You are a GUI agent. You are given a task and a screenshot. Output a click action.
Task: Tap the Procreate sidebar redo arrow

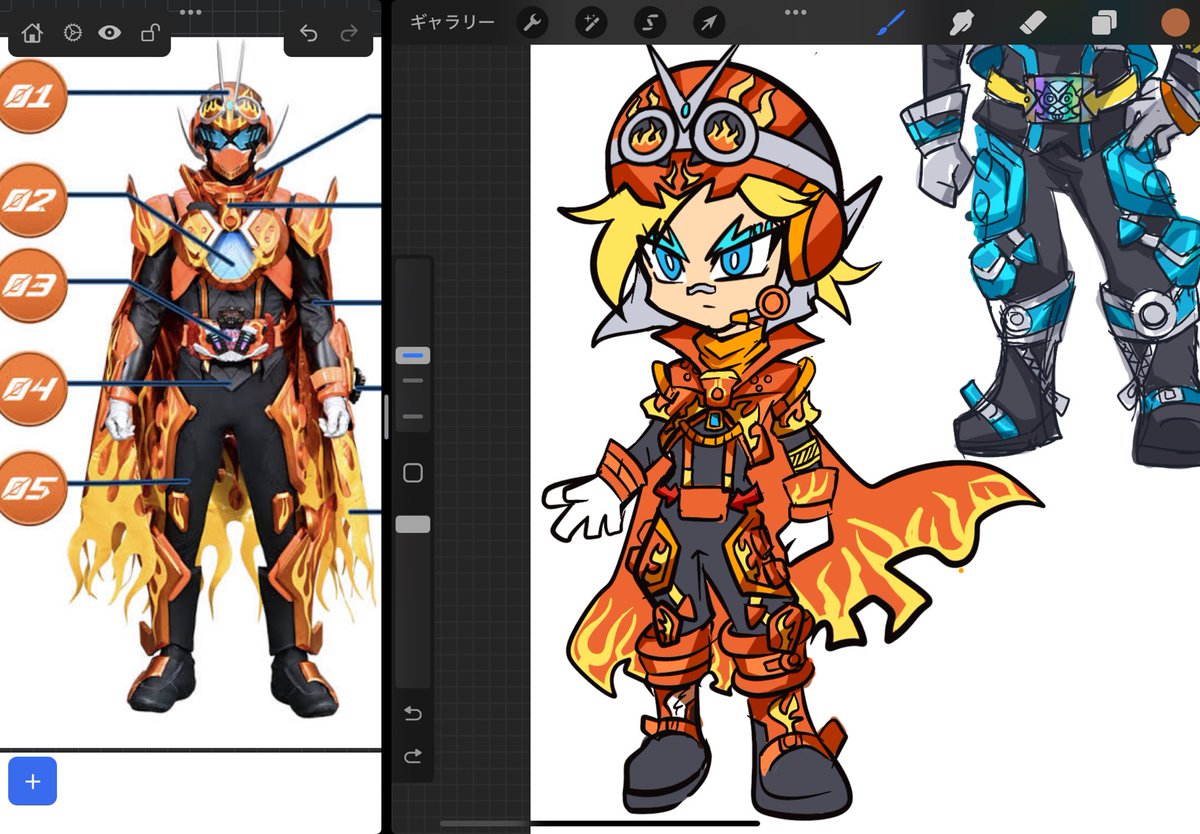[413, 757]
